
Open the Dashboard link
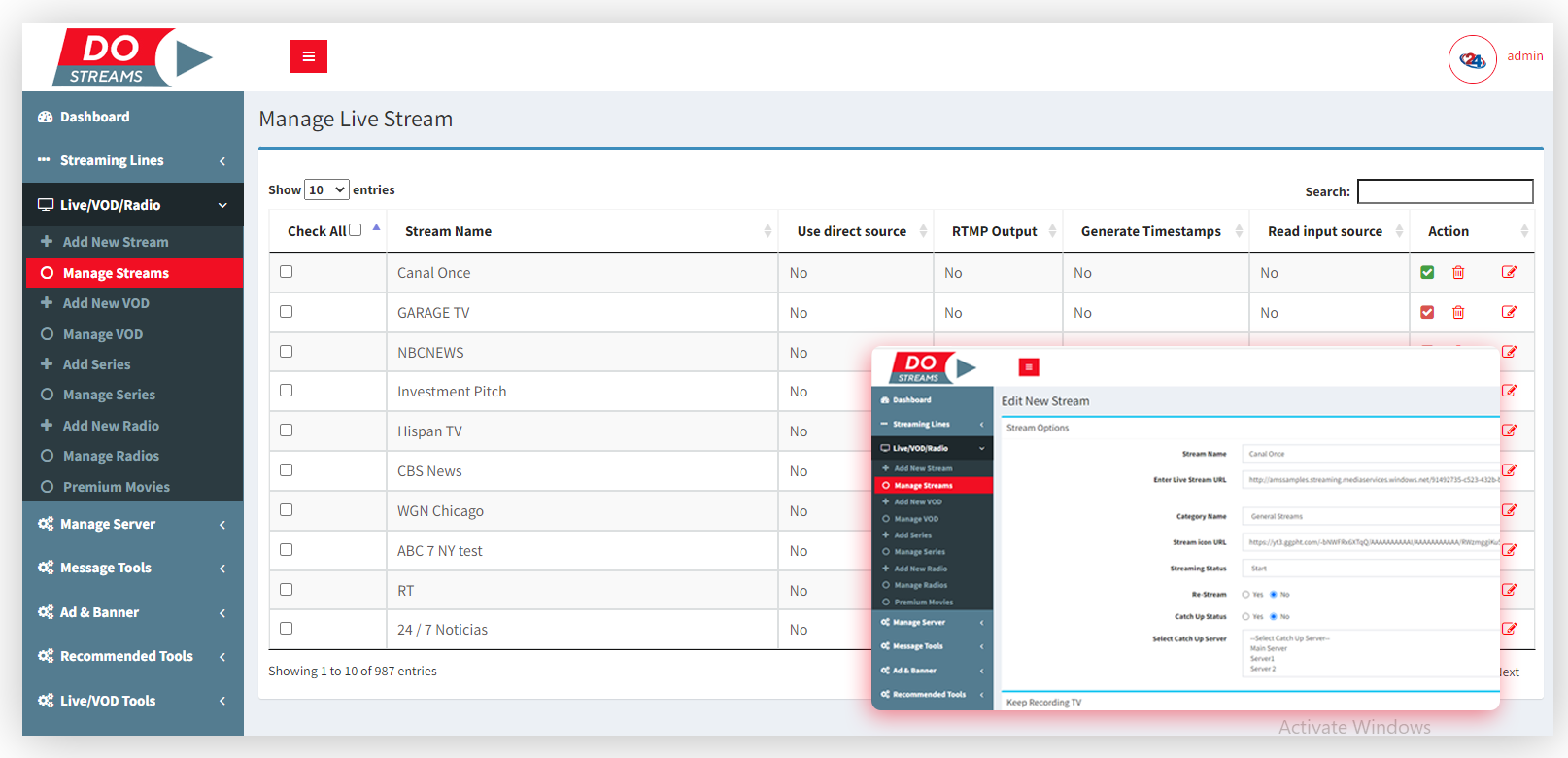click(94, 117)
